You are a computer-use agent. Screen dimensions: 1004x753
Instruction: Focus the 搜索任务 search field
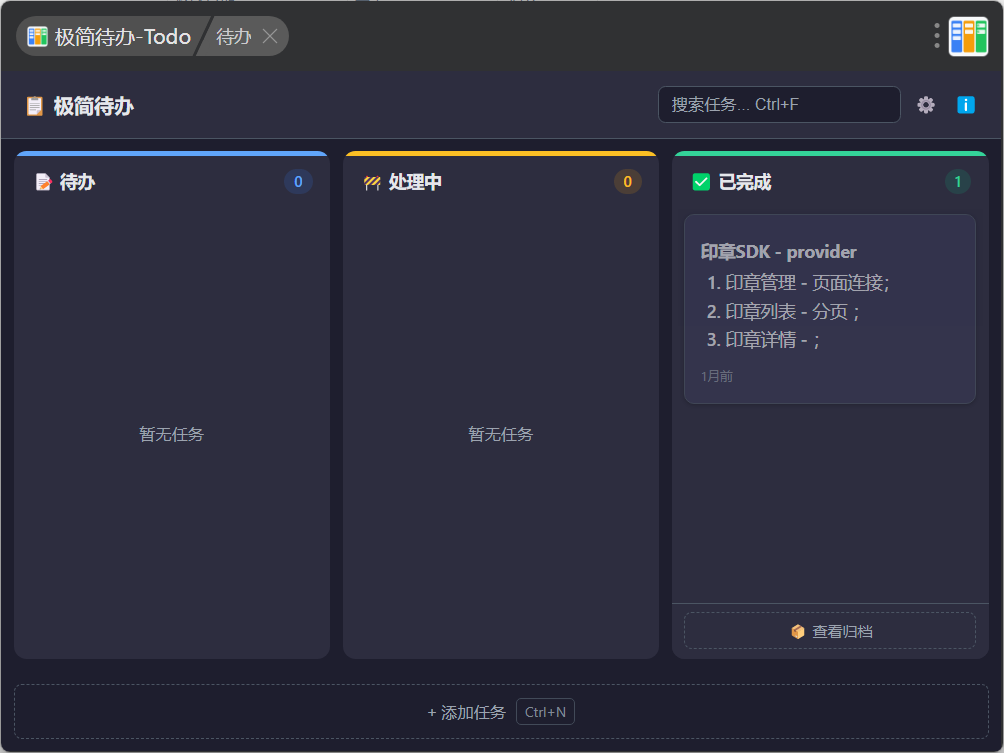click(x=779, y=104)
